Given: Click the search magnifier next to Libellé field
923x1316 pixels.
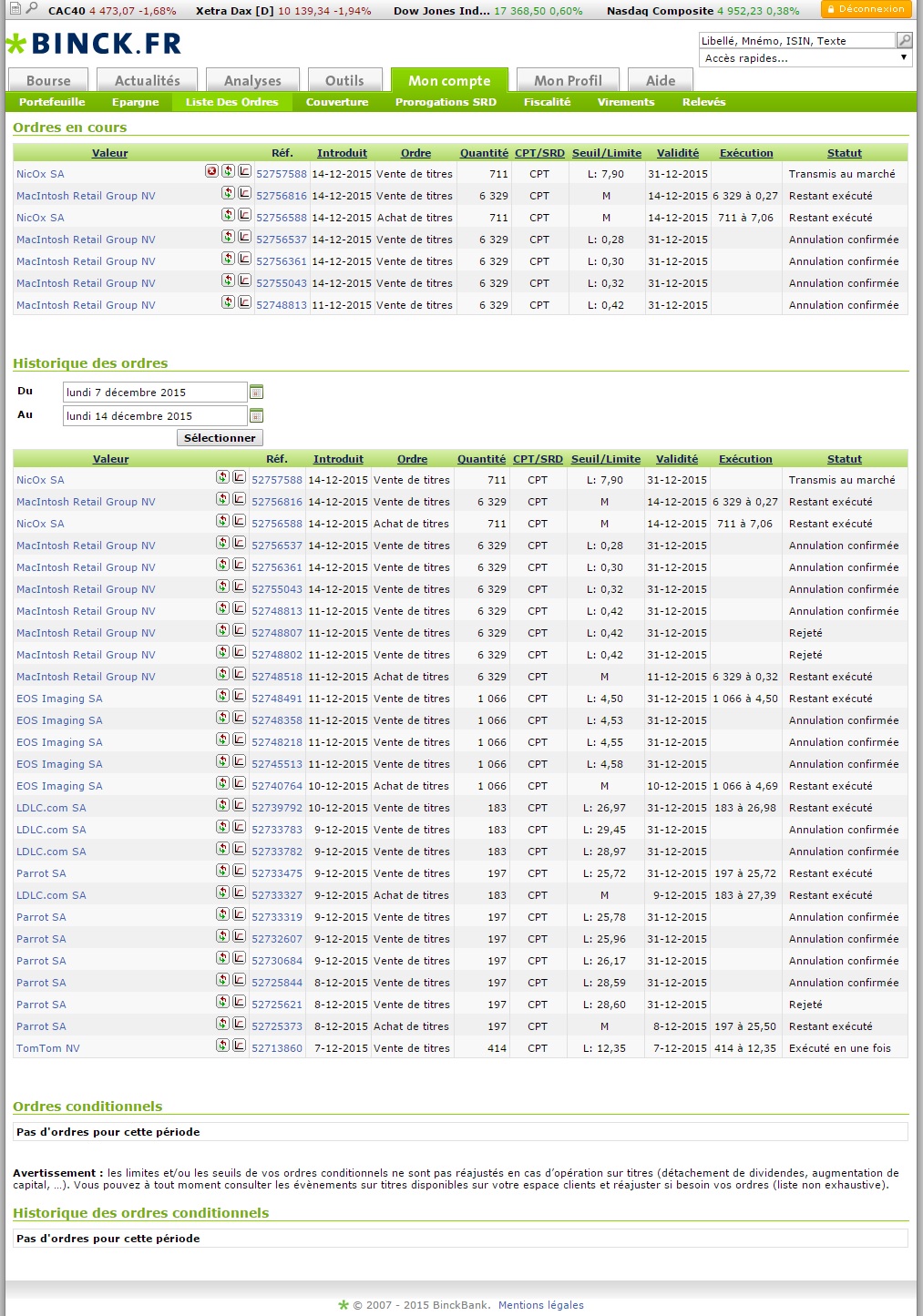Looking at the screenshot, I should [x=904, y=40].
